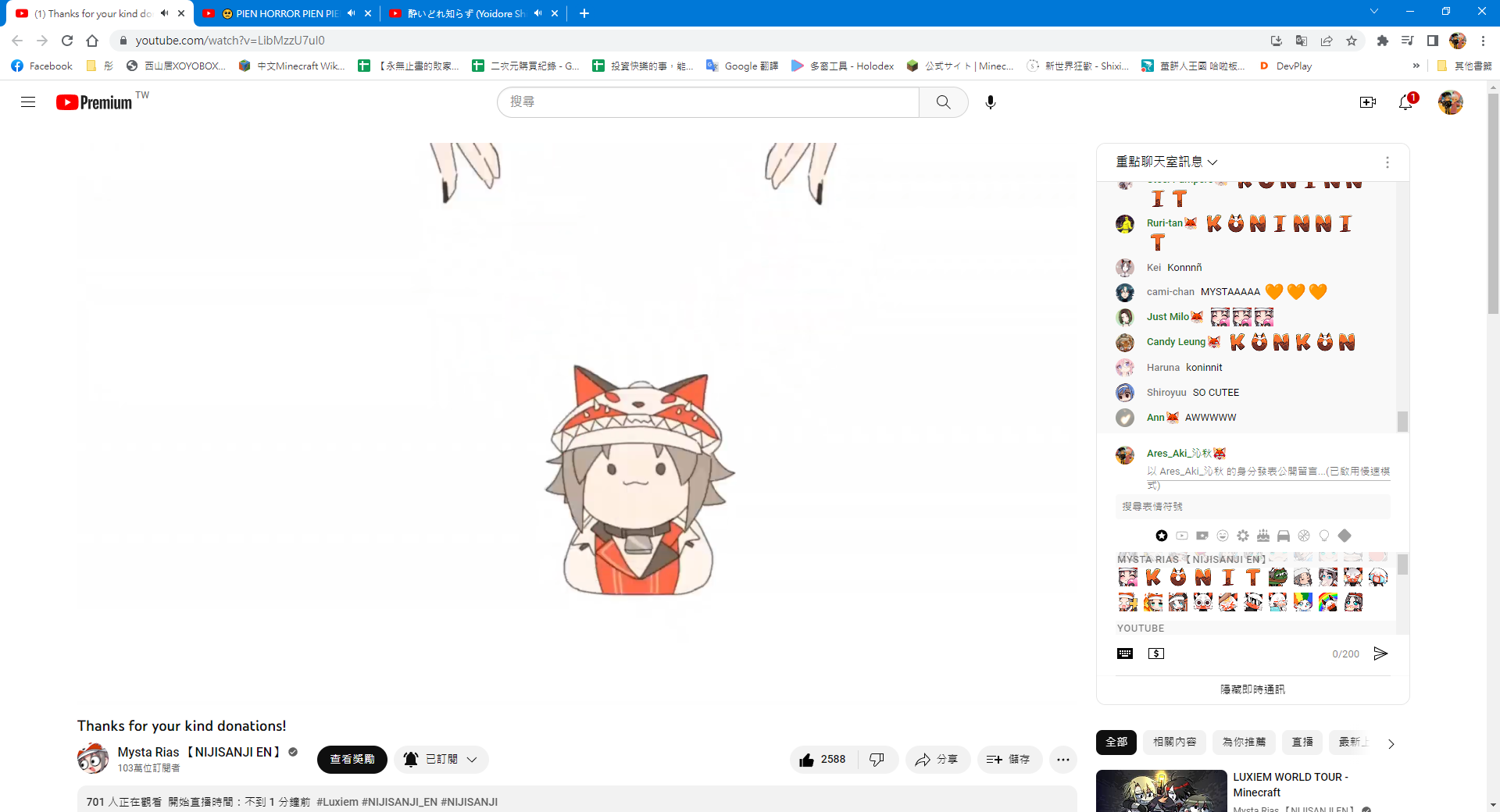Select the star emoji category in chat
Viewport: 1500px width, 812px height.
[1162, 536]
